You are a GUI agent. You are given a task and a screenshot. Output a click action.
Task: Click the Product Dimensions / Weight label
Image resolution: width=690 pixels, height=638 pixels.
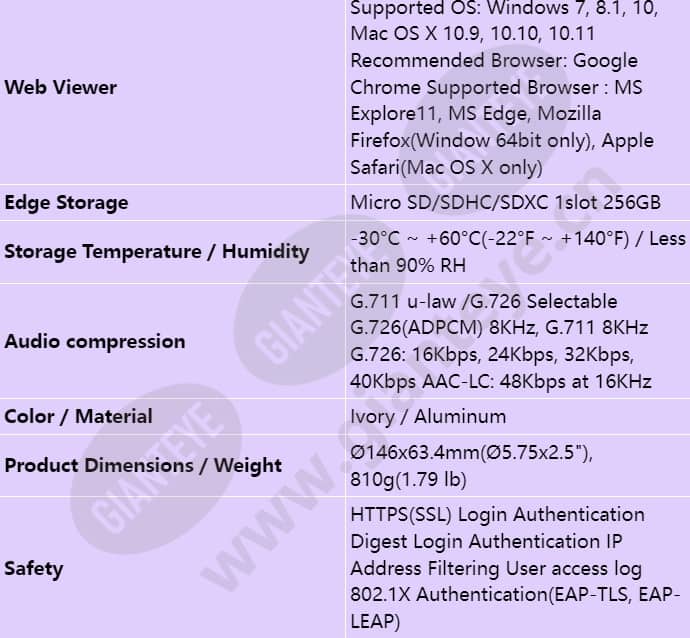(x=143, y=466)
